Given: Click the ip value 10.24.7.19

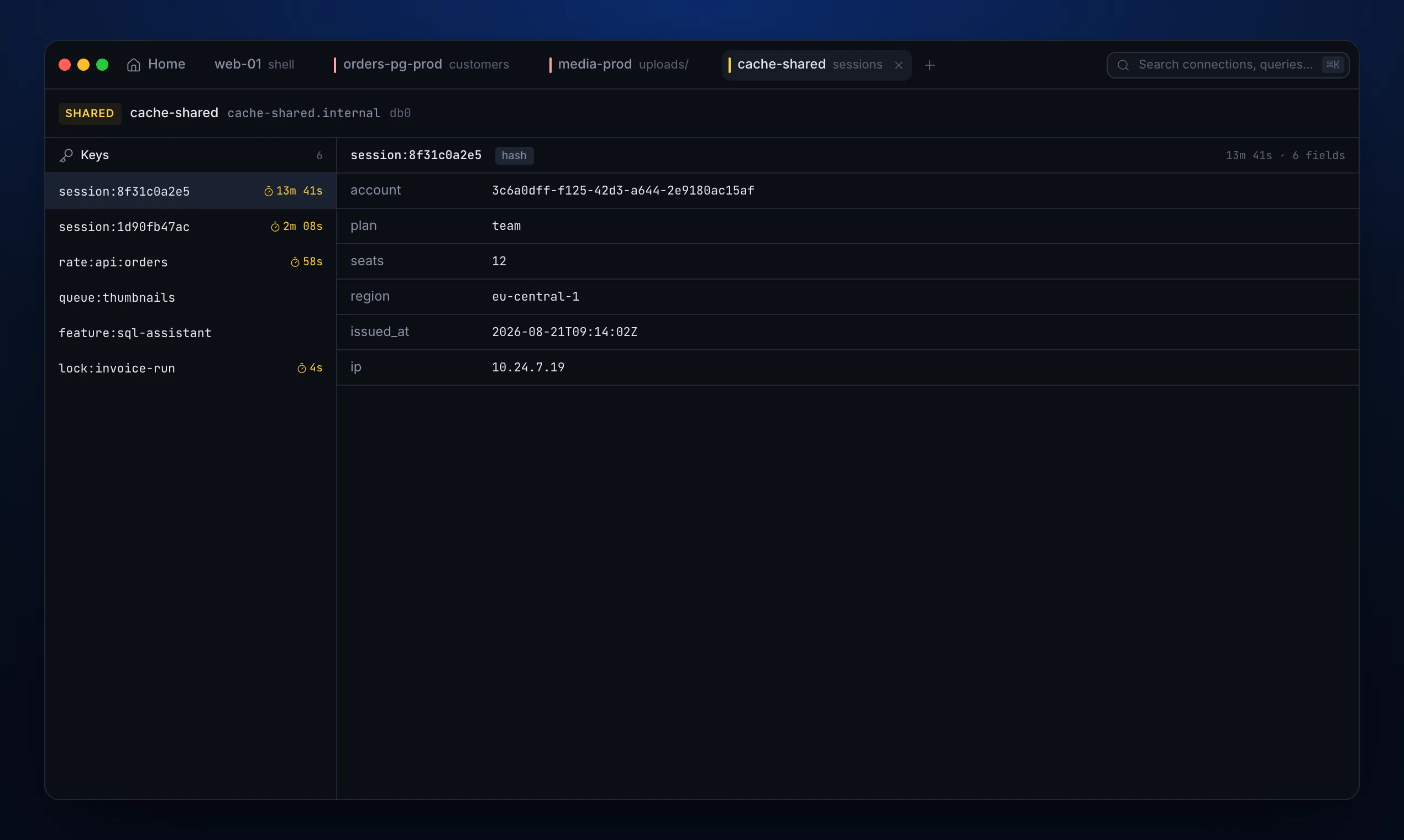Looking at the screenshot, I should (528, 368).
